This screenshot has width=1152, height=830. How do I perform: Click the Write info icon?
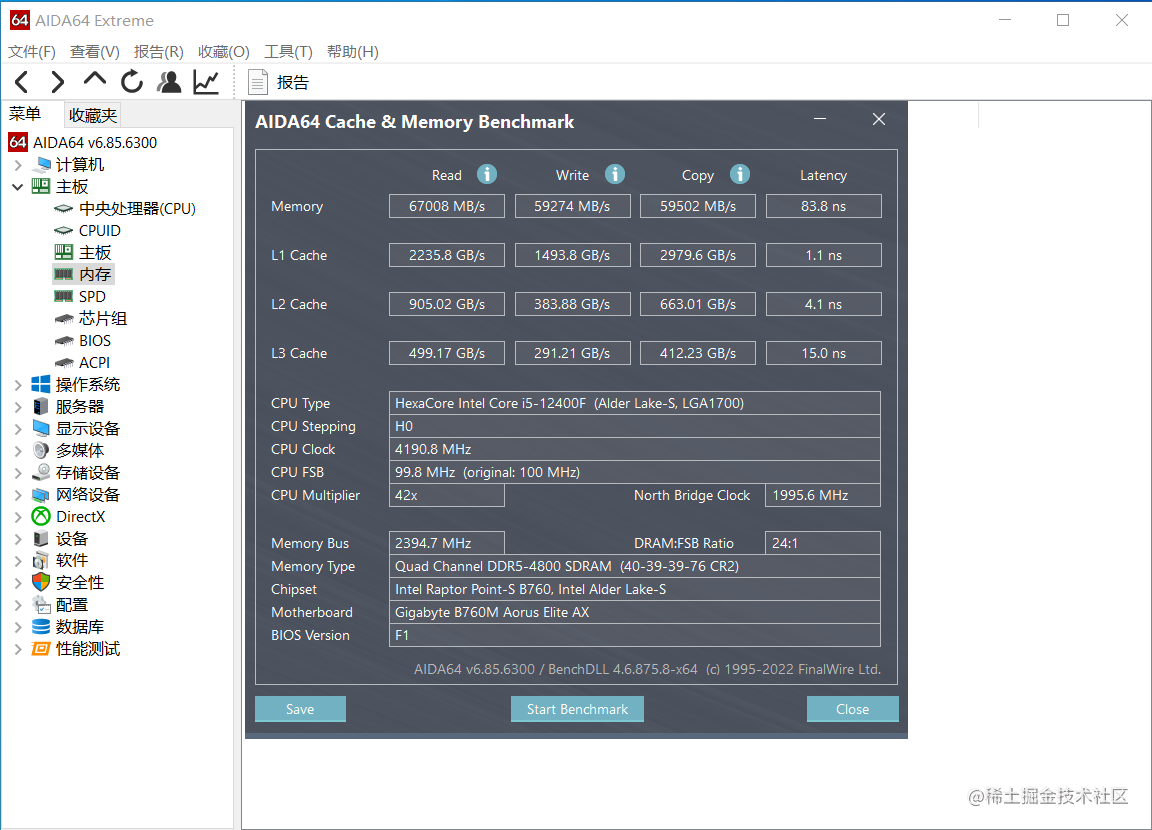coord(615,174)
